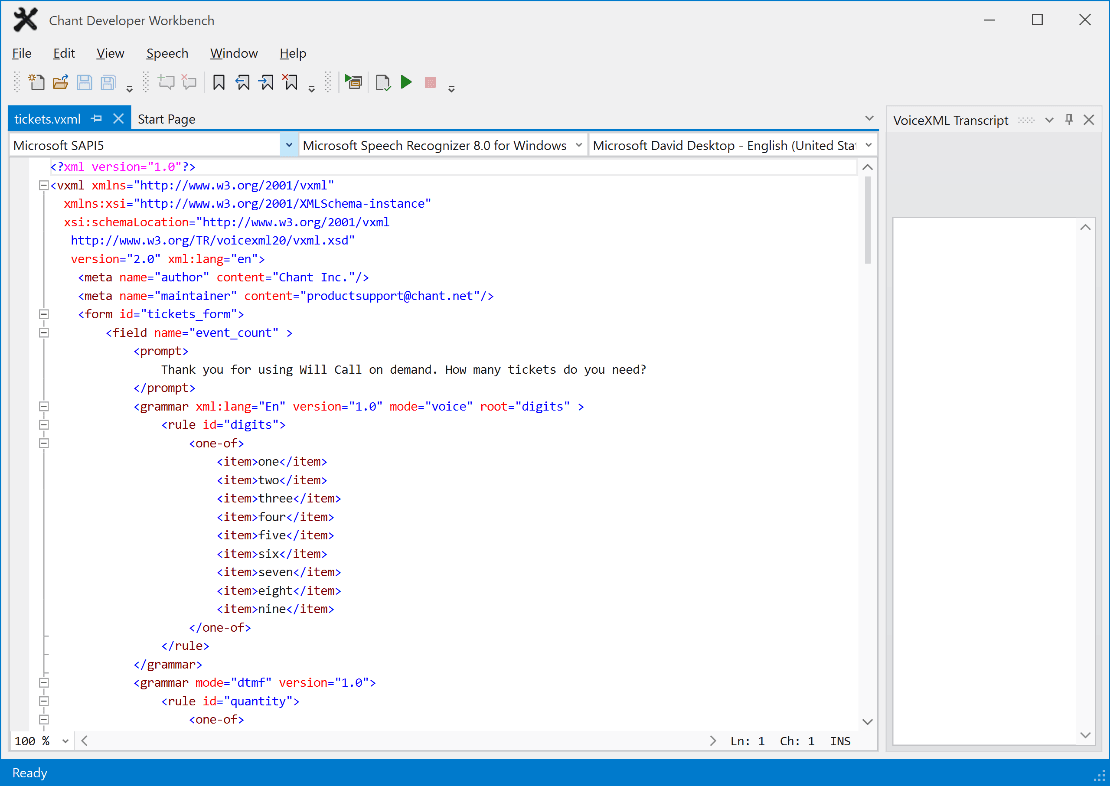Open file toolbar overflow options arrow
The image size is (1110, 786).
pyautogui.click(x=130, y=89)
